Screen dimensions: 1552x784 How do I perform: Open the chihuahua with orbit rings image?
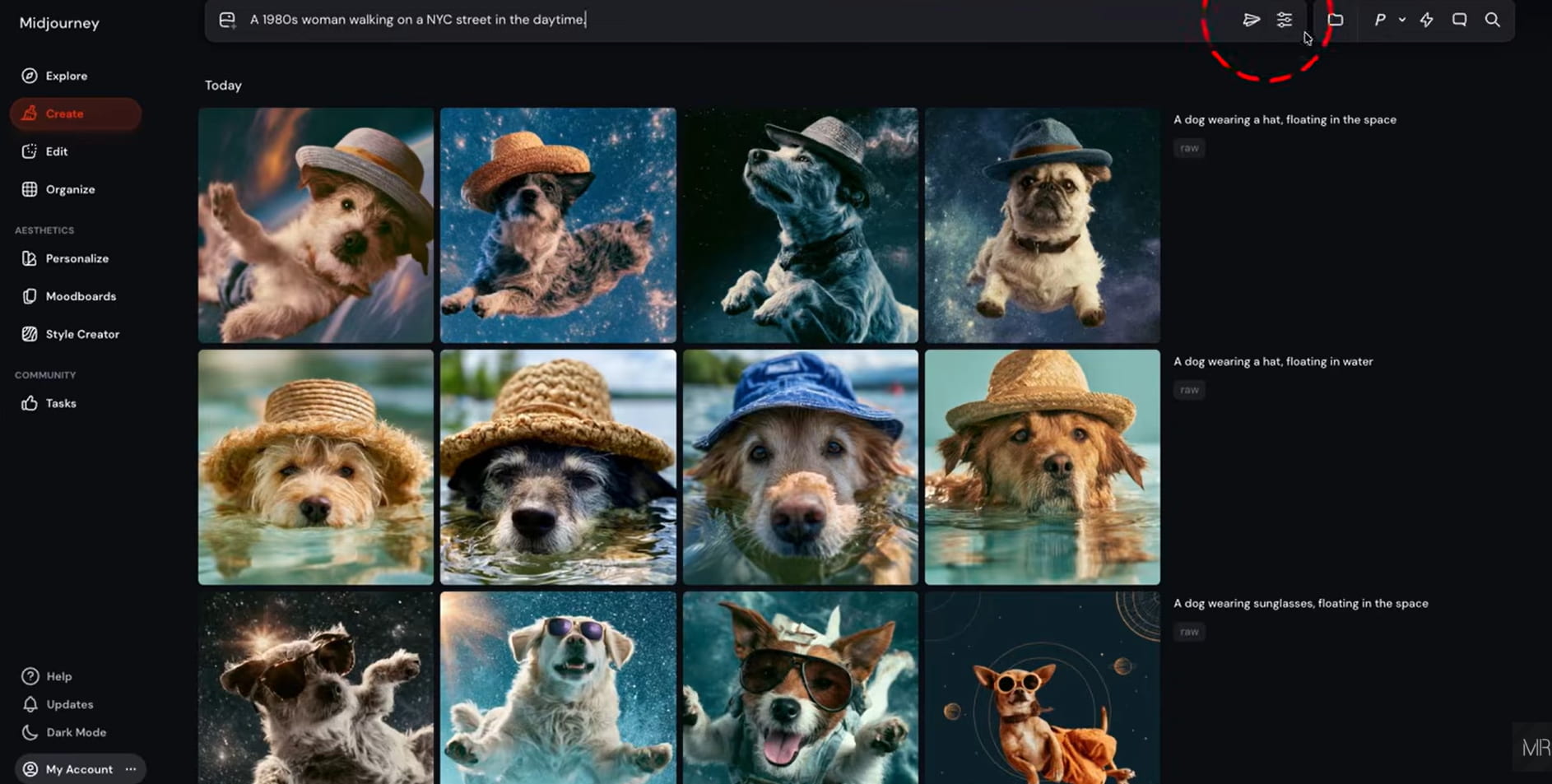(x=1043, y=688)
